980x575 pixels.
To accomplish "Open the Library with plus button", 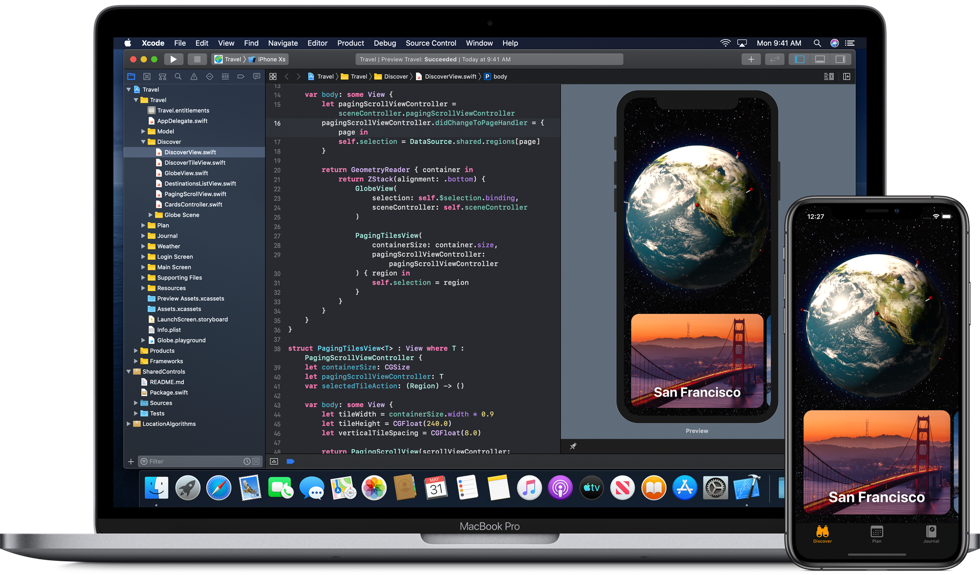I will 751,59.
